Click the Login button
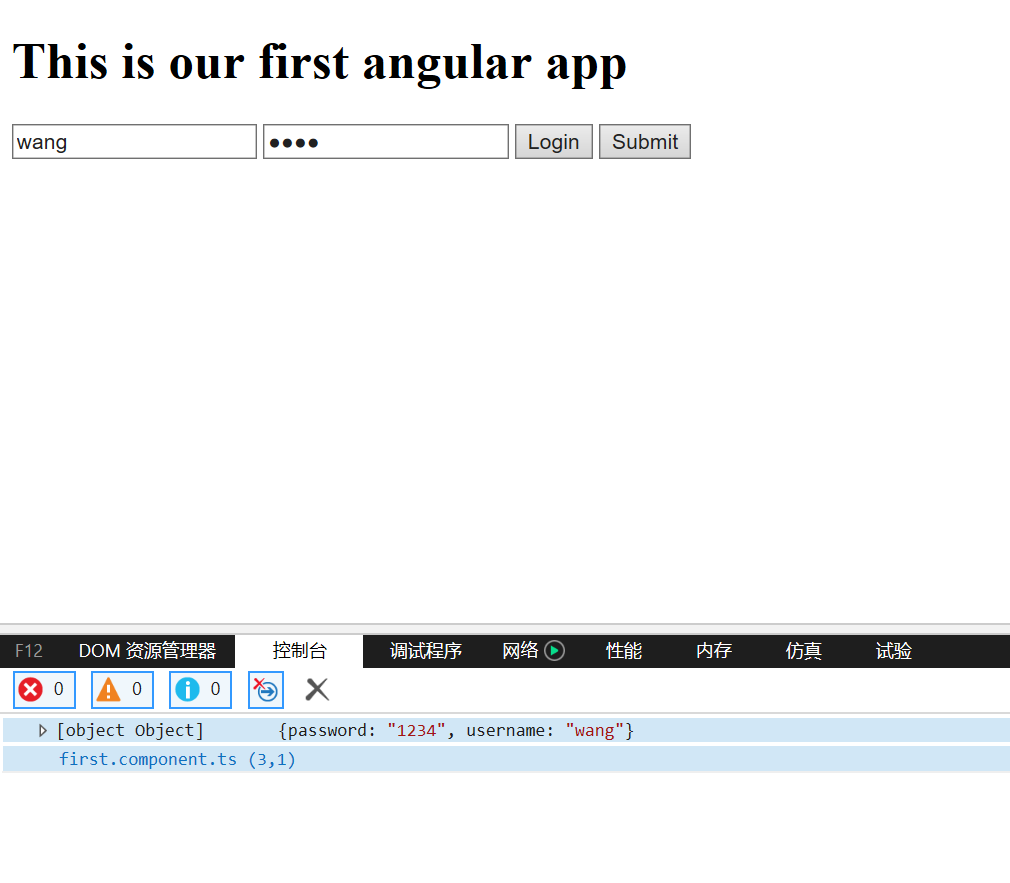 [553, 141]
